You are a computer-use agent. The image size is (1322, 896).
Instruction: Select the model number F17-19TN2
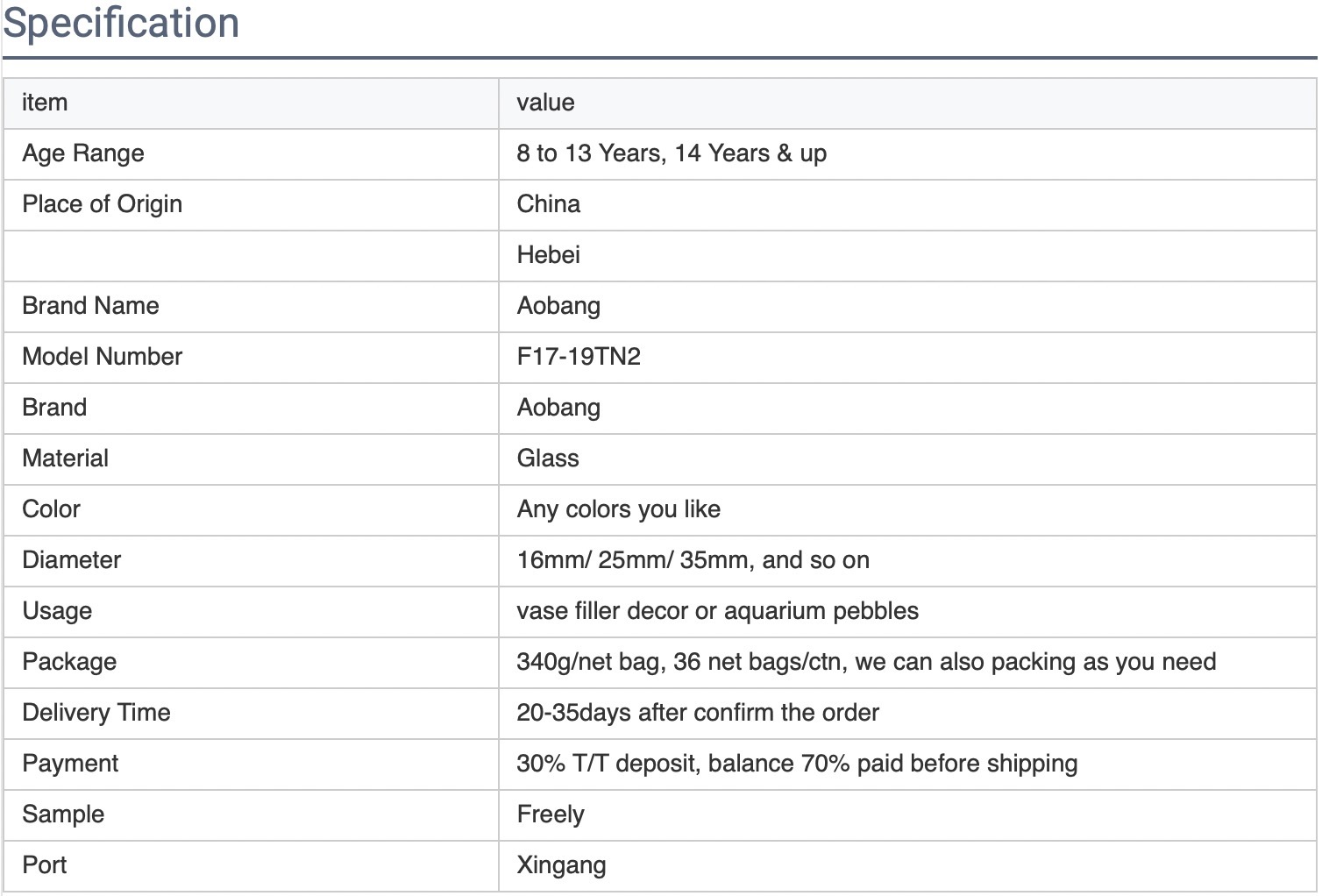[579, 357]
